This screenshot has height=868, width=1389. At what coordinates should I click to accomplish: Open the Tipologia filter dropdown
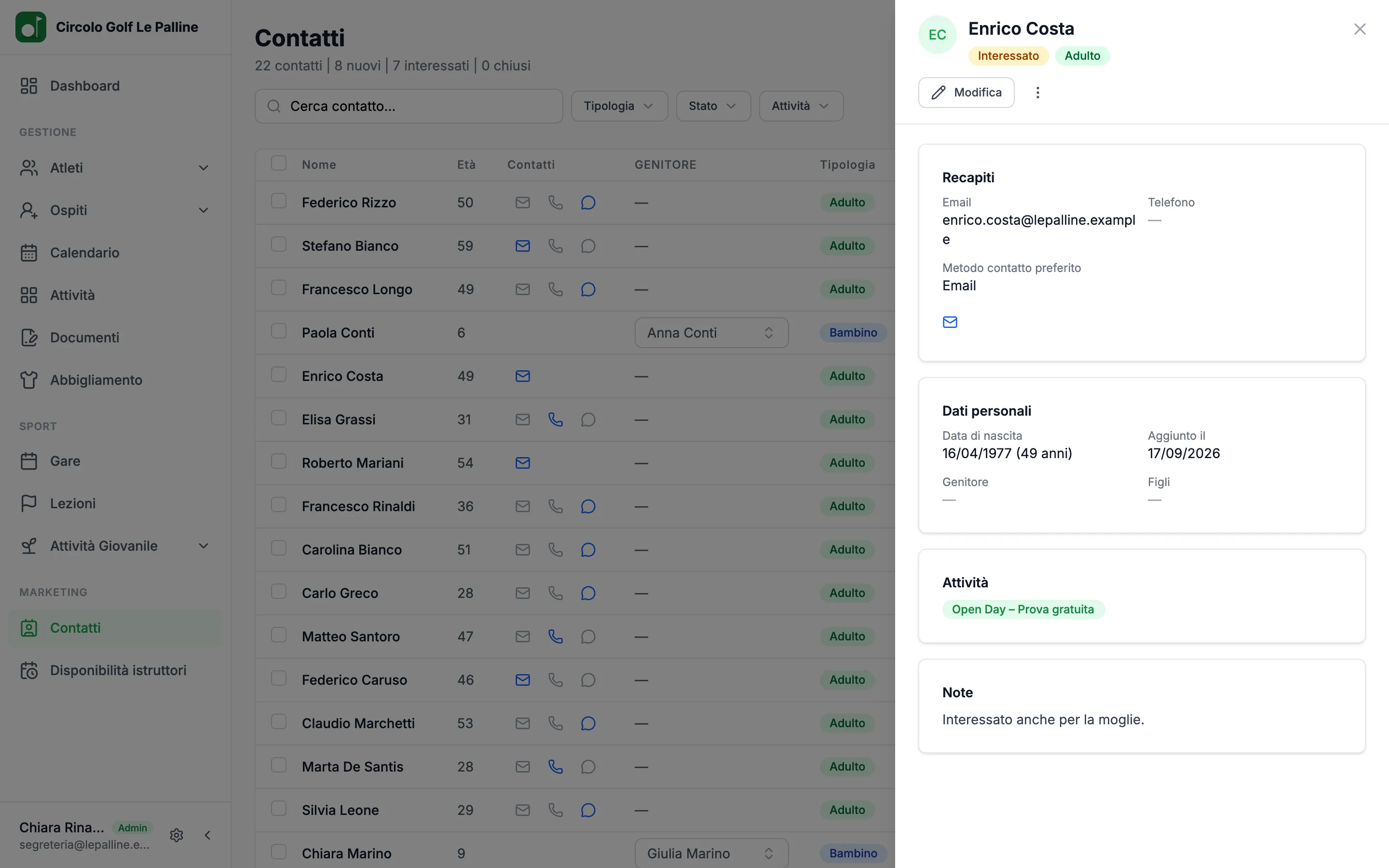tap(619, 106)
